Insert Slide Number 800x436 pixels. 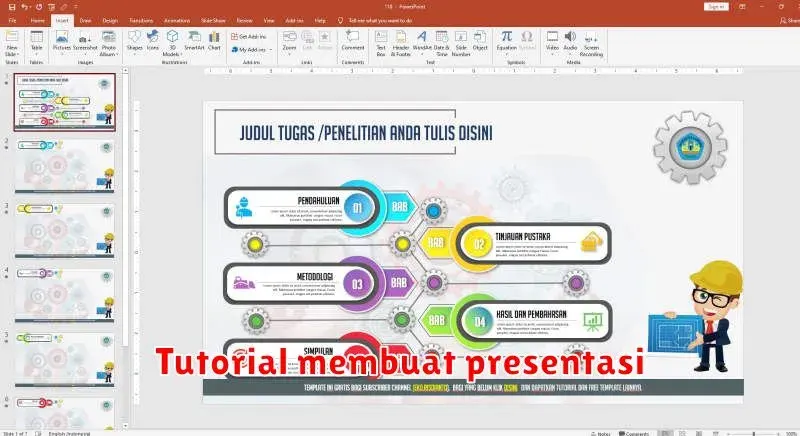tap(461, 43)
